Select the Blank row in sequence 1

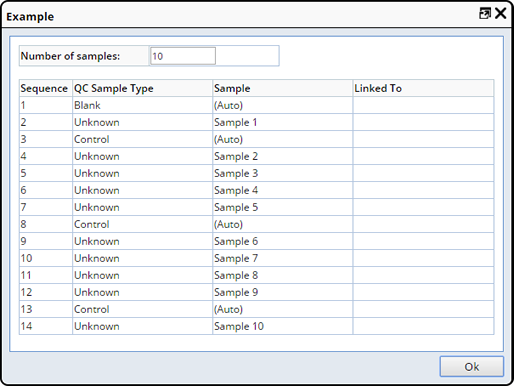tap(256, 105)
